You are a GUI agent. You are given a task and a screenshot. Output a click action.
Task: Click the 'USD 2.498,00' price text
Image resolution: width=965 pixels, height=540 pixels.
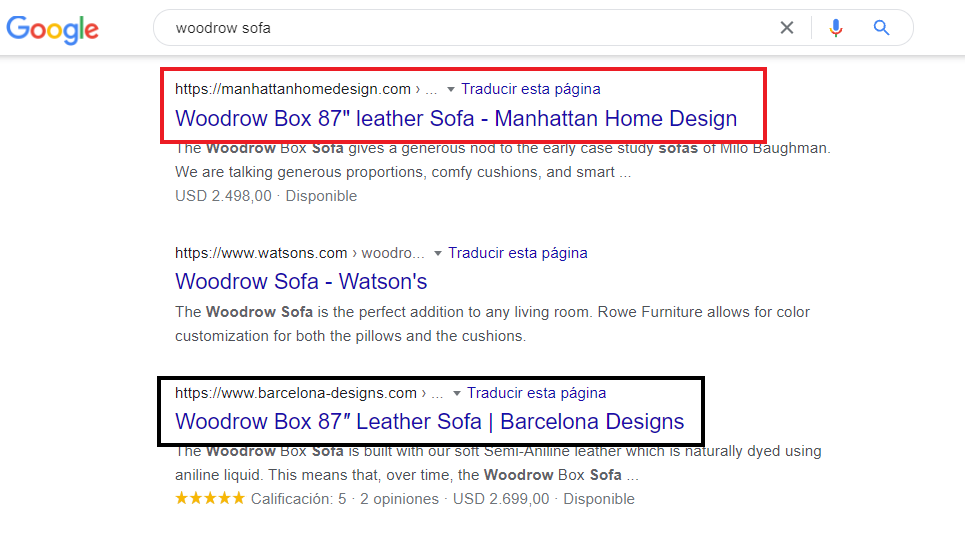223,196
